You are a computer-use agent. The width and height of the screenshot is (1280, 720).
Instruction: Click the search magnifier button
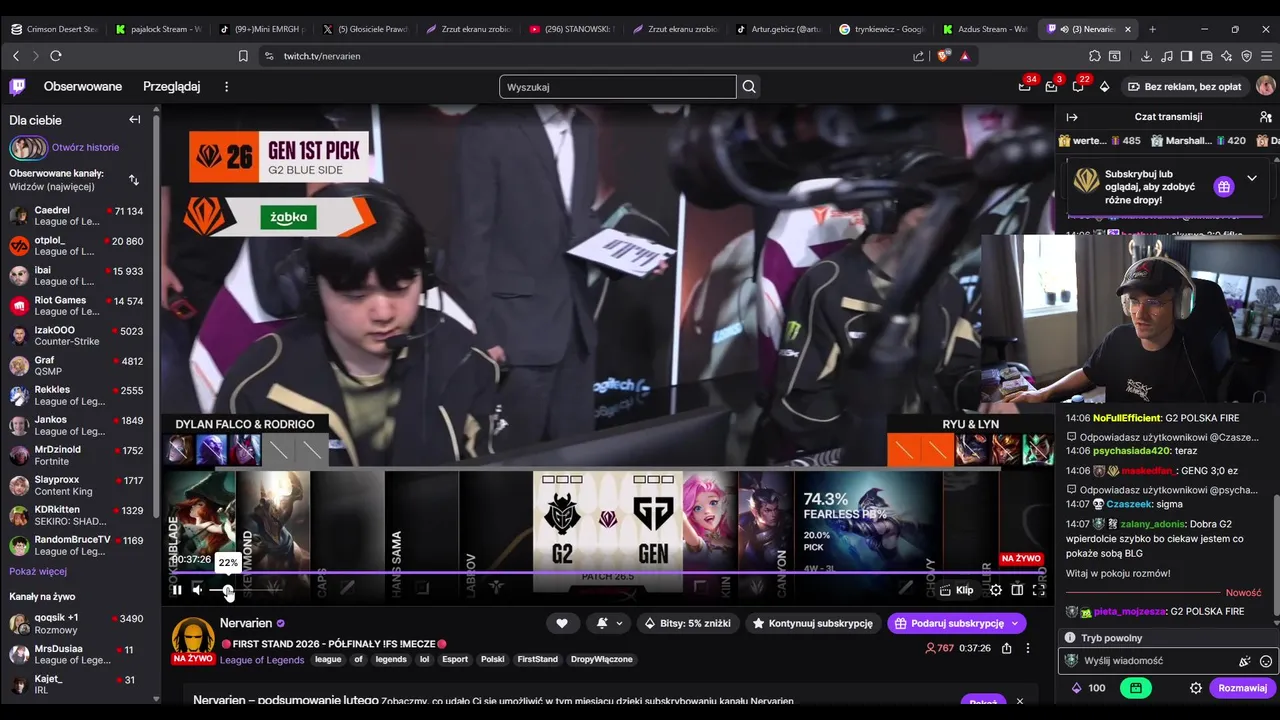[x=749, y=87]
